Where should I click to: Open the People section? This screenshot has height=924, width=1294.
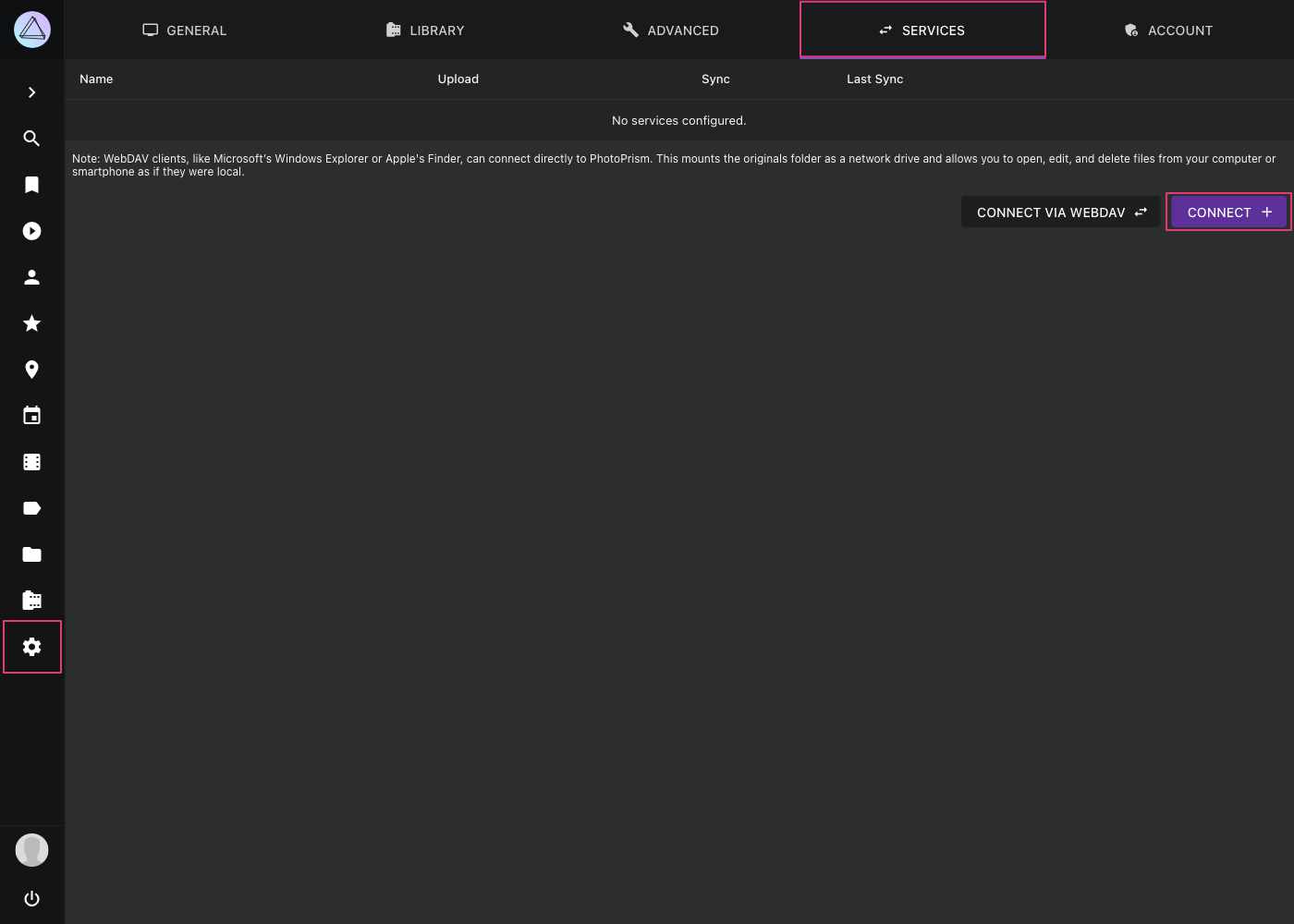pos(31,277)
